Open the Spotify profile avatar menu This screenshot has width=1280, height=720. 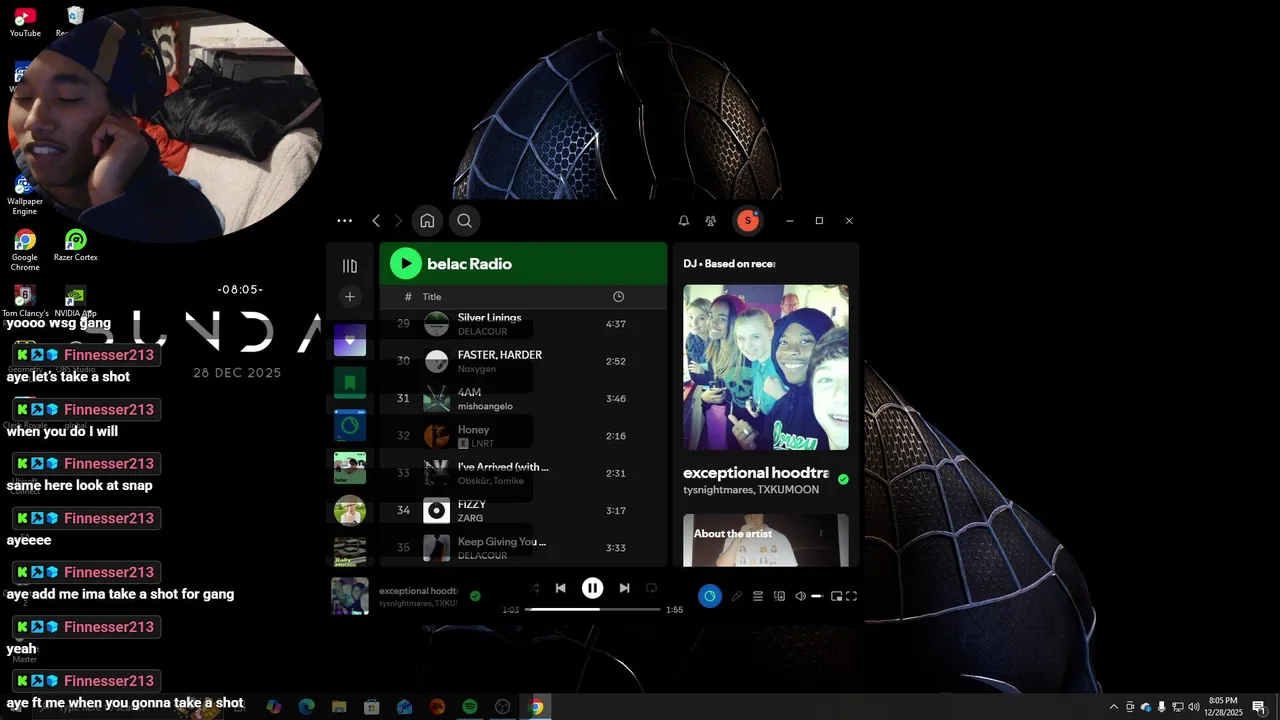[747, 221]
